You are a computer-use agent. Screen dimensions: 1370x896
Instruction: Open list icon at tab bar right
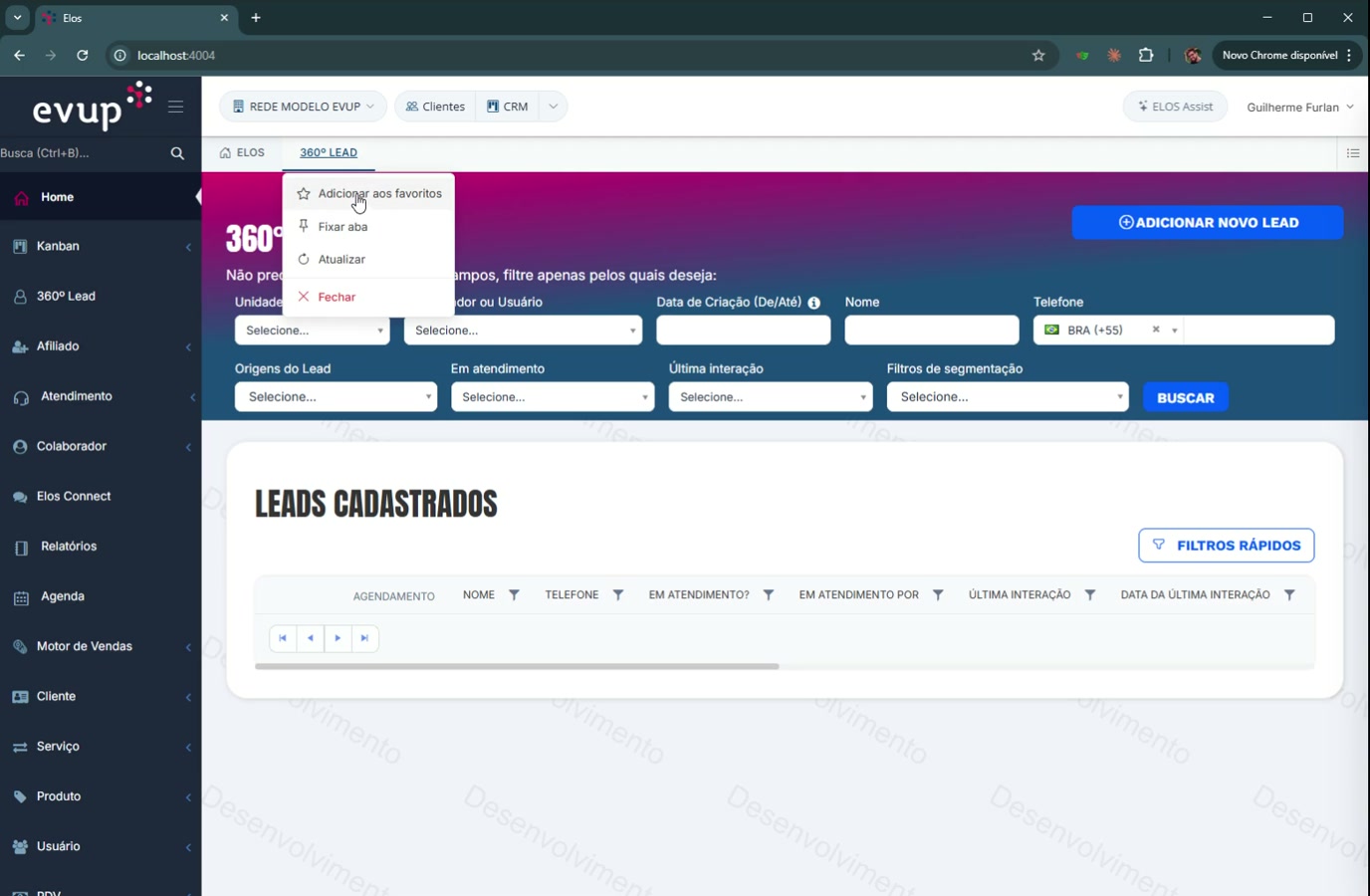coord(1353,153)
